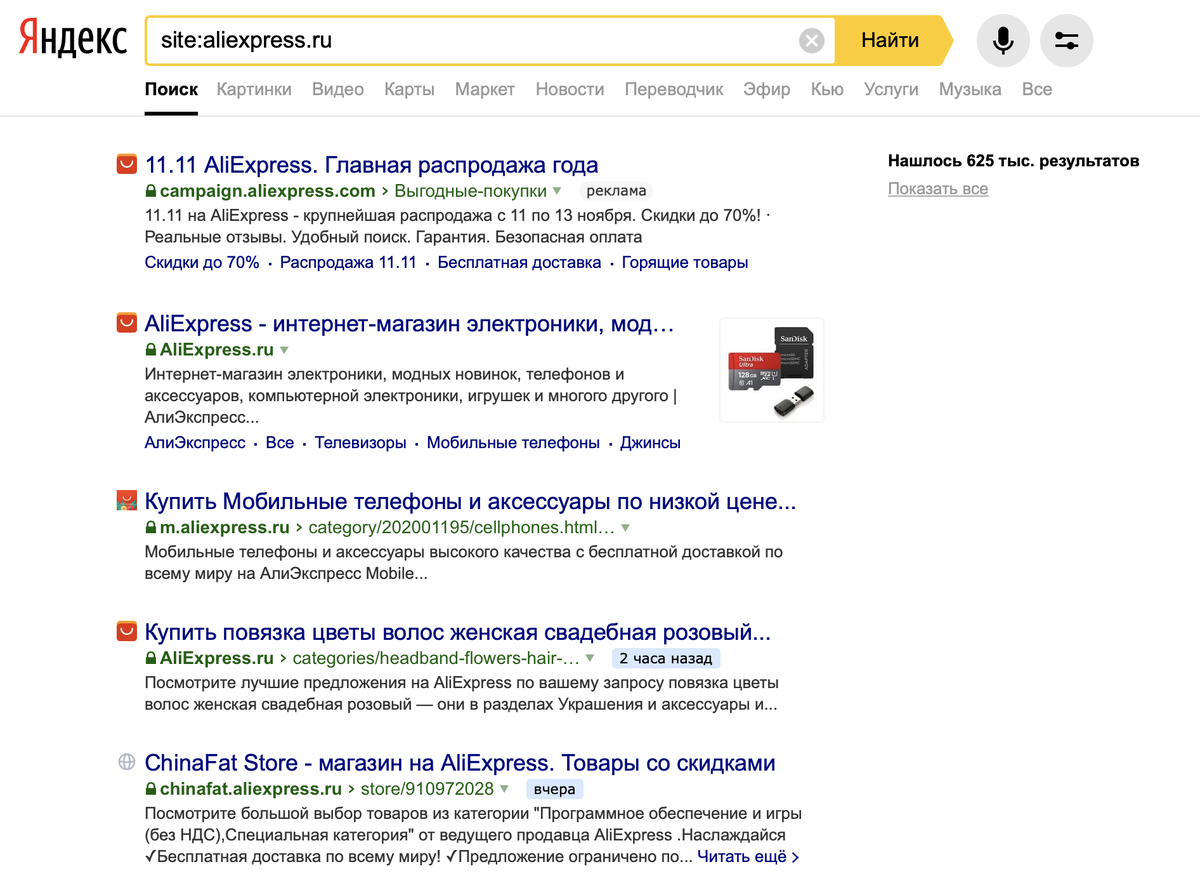Expand snippet with Читать ещё
This screenshot has width=1200, height=876.
point(748,857)
